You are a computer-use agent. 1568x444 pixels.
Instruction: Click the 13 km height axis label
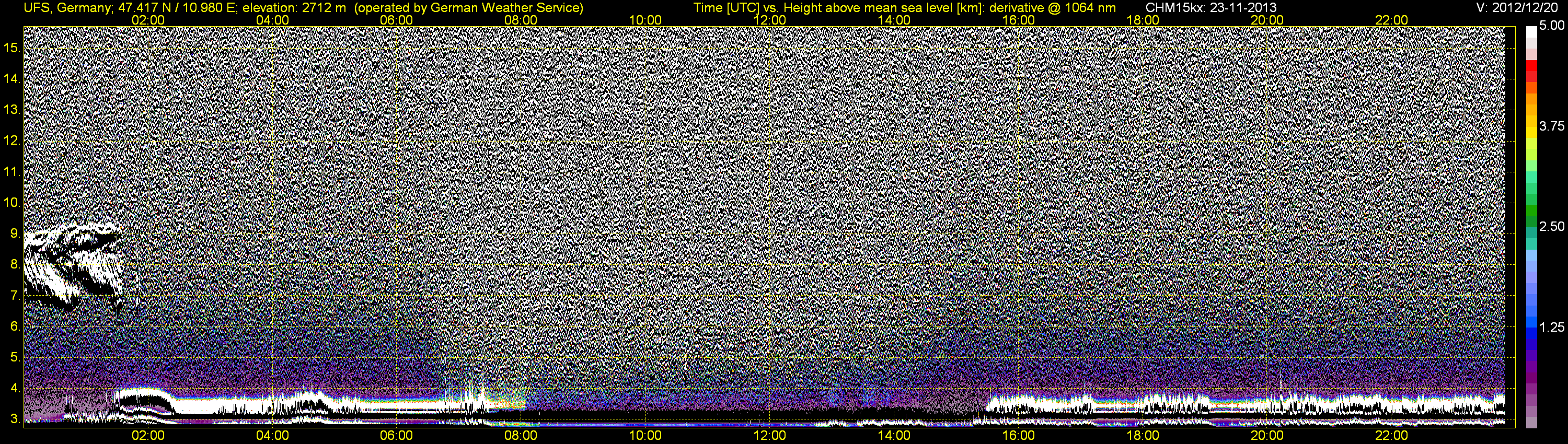(x=11, y=110)
